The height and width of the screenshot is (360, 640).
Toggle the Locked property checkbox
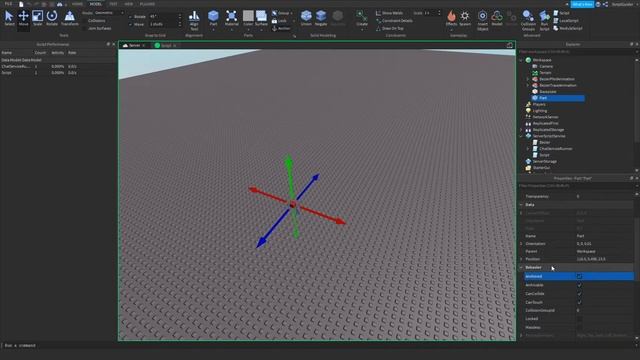(x=579, y=318)
